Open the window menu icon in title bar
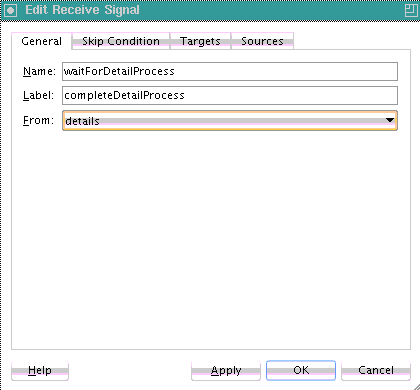 coord(10,10)
